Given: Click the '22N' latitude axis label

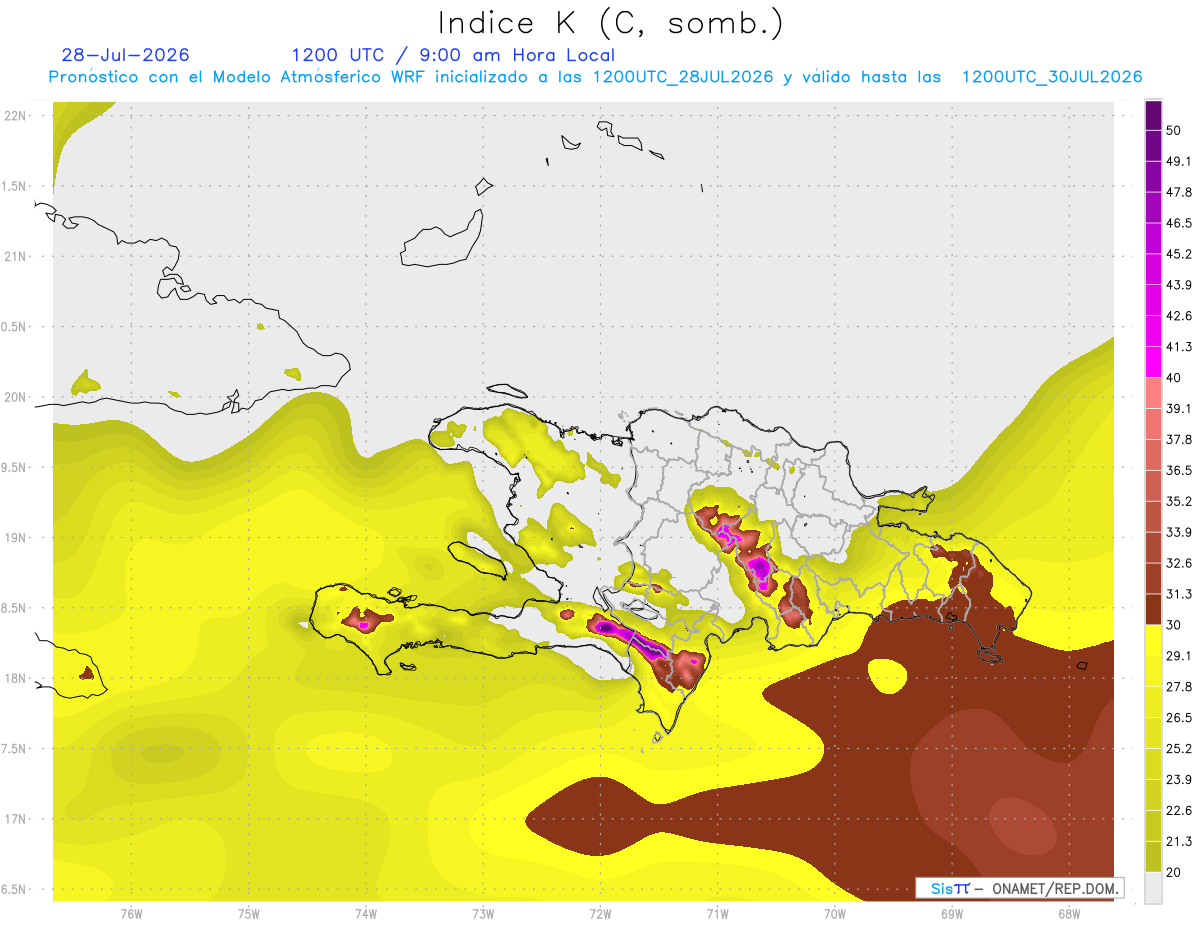Looking at the screenshot, I should (15, 115).
